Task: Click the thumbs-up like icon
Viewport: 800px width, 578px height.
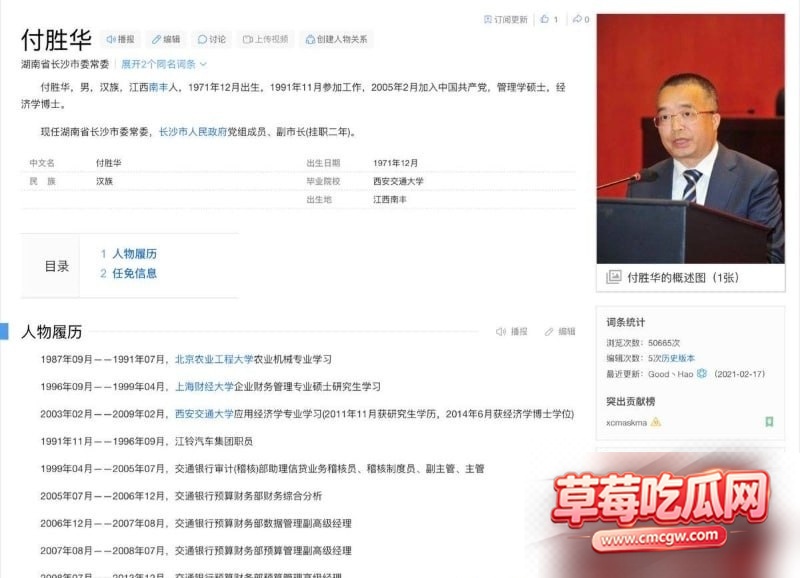Action: point(545,19)
